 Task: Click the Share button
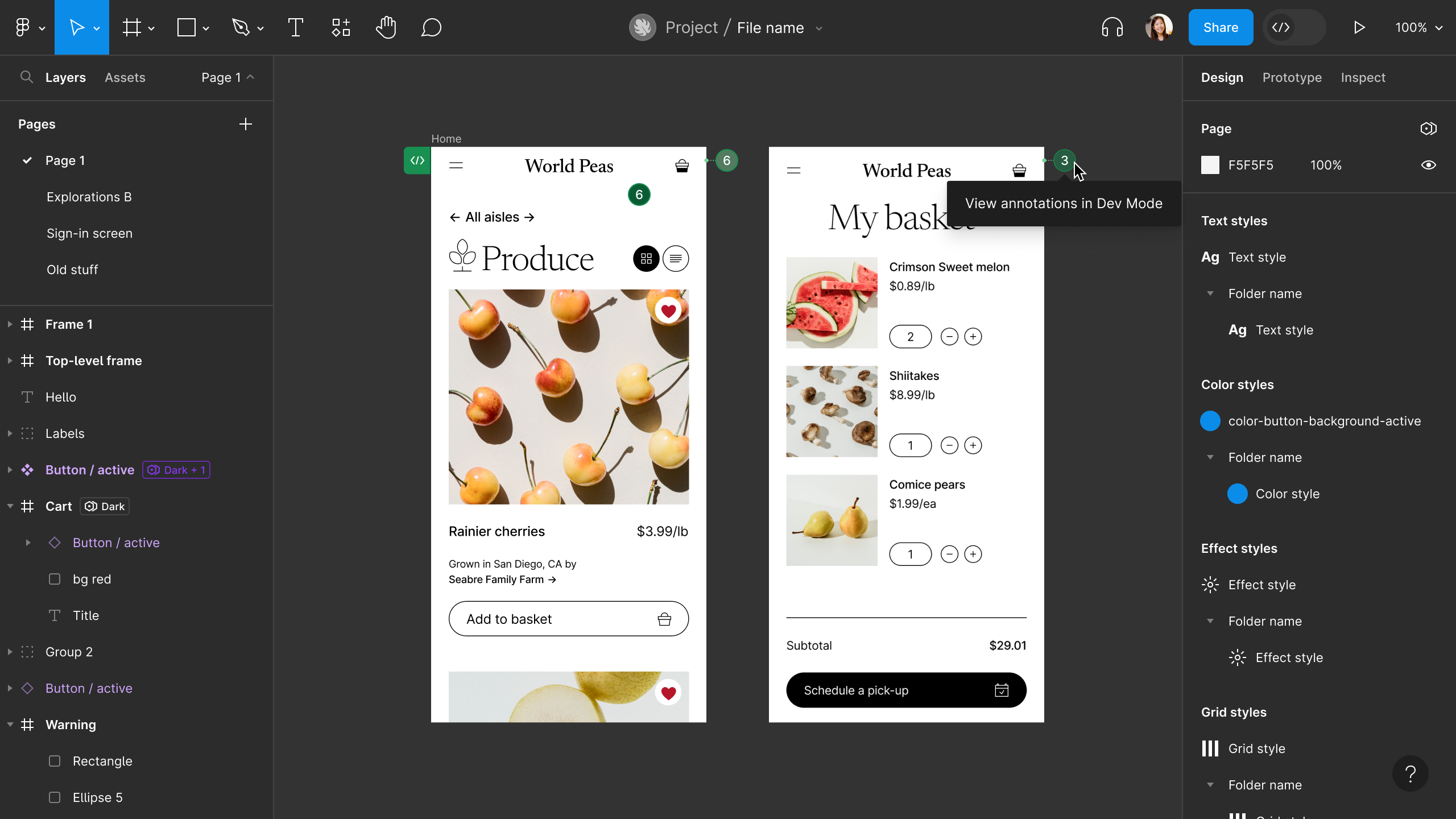[x=1220, y=27]
